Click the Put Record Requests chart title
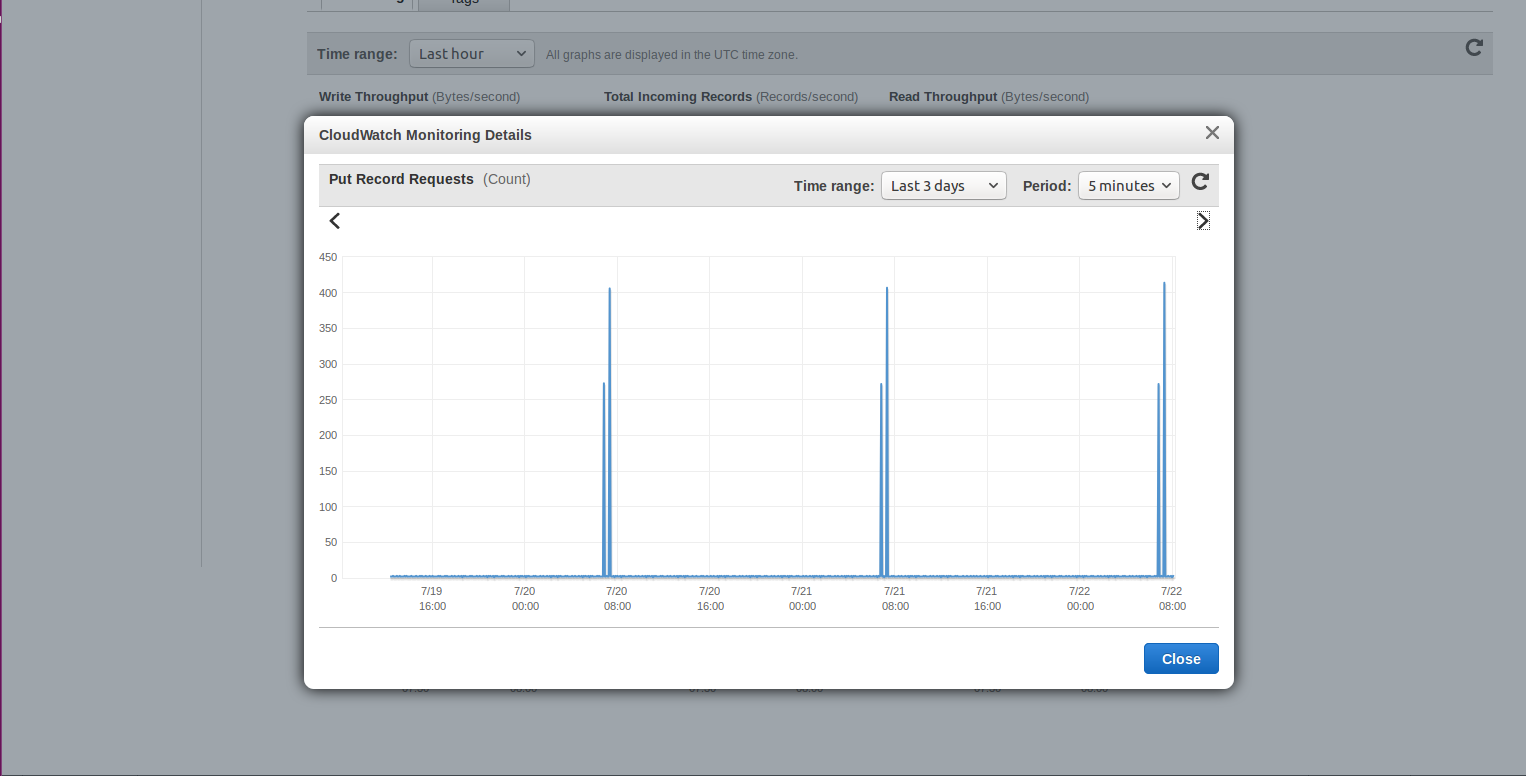The image size is (1526, 776). coord(401,179)
